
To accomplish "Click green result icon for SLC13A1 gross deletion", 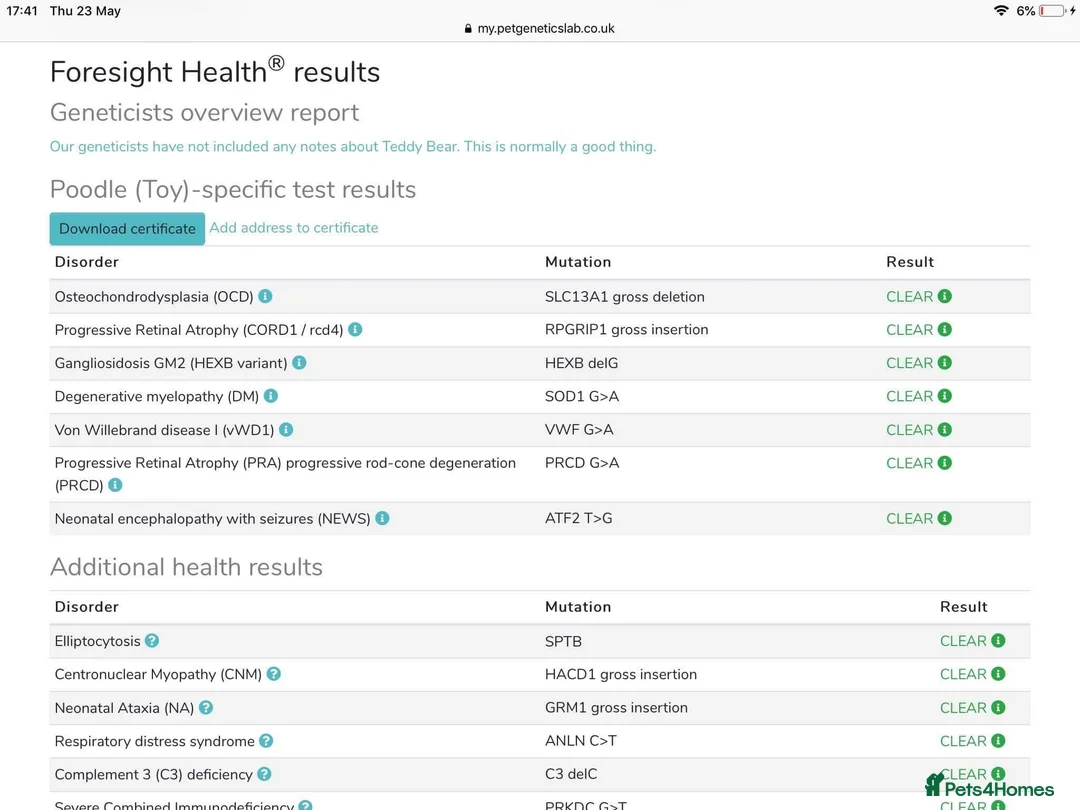I will 945,296.
